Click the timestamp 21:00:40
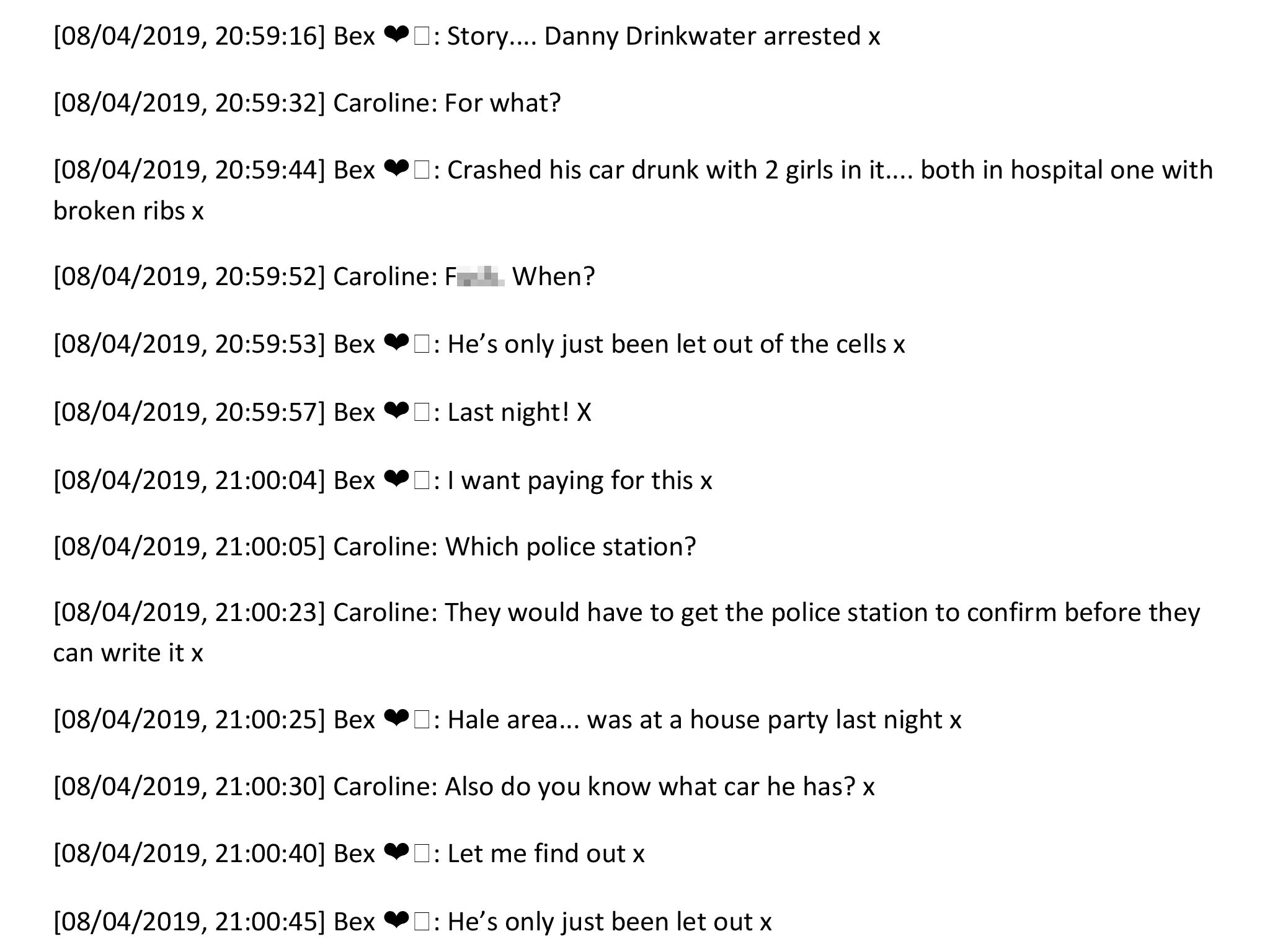 (x=266, y=853)
